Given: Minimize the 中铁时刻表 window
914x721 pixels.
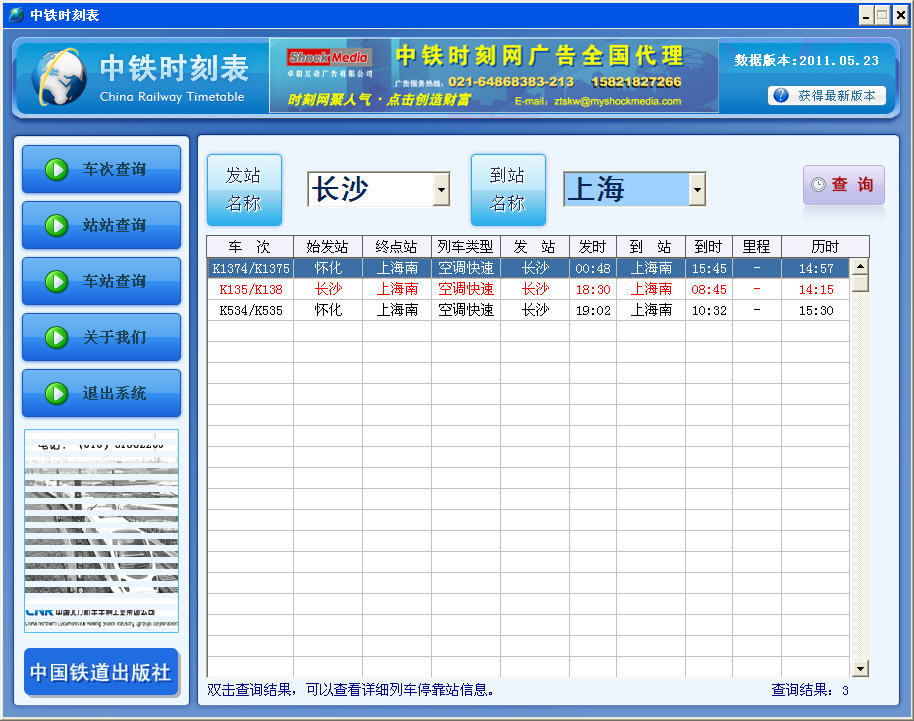Looking at the screenshot, I should pyautogui.click(x=866, y=15).
